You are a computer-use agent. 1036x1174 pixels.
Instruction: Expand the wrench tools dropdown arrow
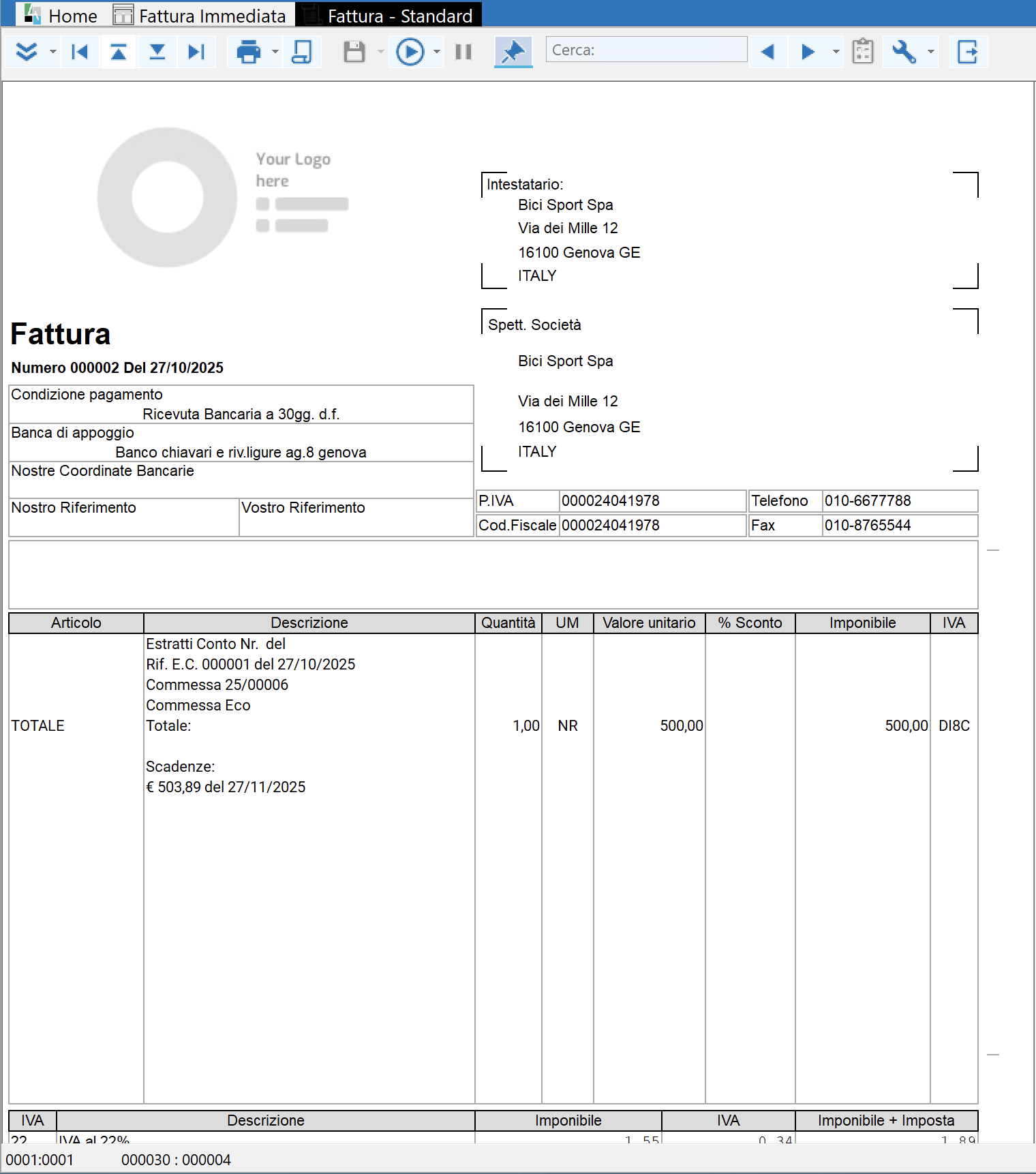(931, 52)
